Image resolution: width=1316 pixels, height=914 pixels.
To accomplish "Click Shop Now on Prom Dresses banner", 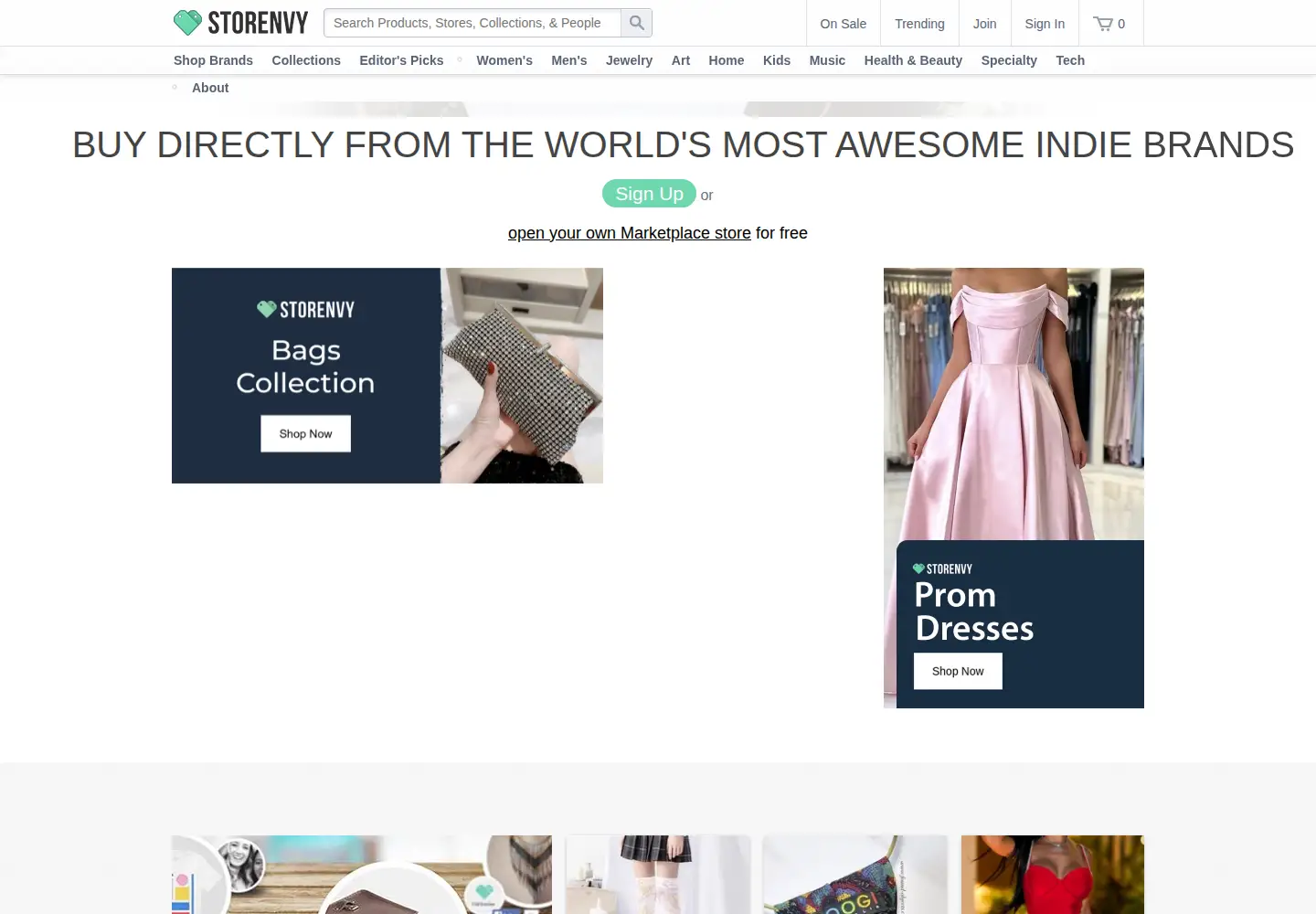I will (x=958, y=672).
